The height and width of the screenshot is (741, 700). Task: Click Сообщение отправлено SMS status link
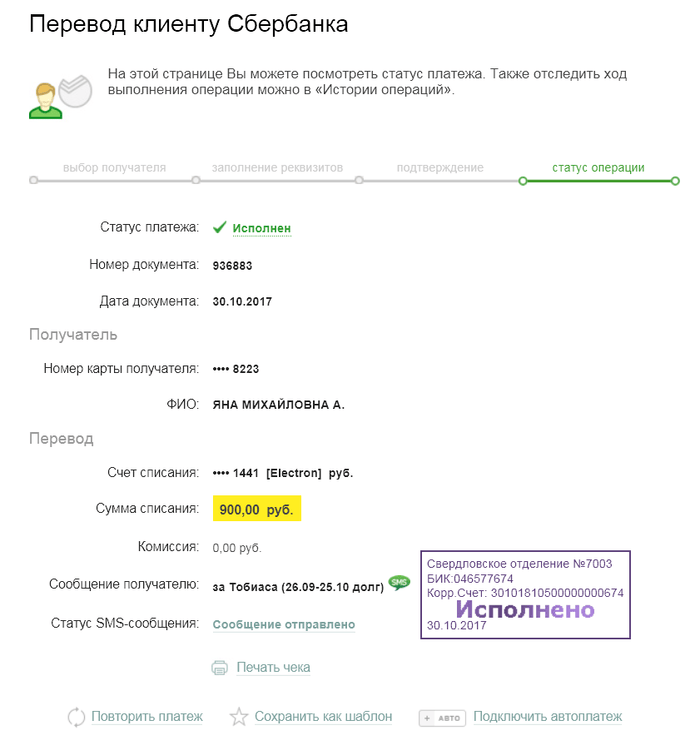(283, 624)
